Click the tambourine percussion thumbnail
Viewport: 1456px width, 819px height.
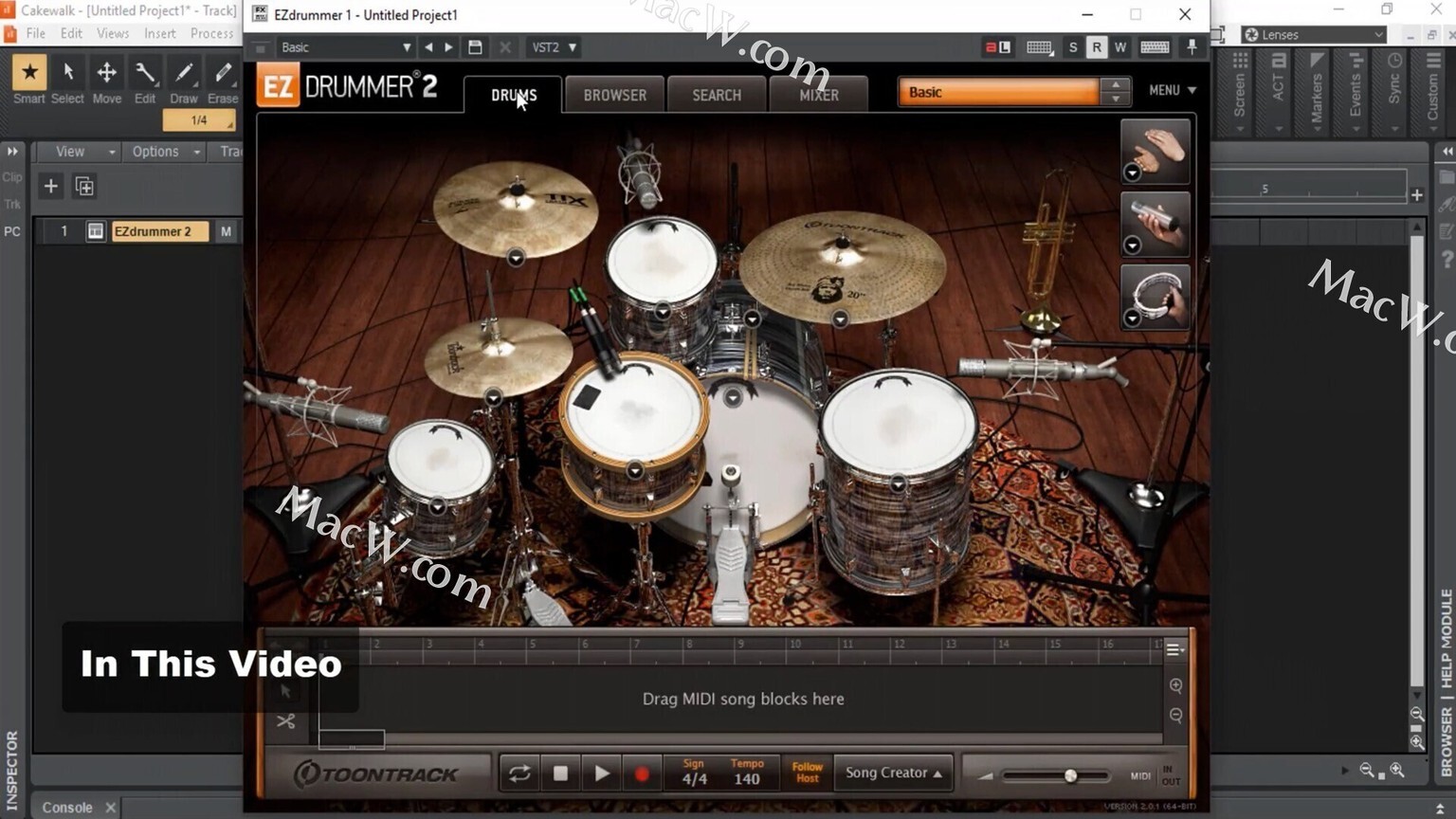pyautogui.click(x=1155, y=297)
